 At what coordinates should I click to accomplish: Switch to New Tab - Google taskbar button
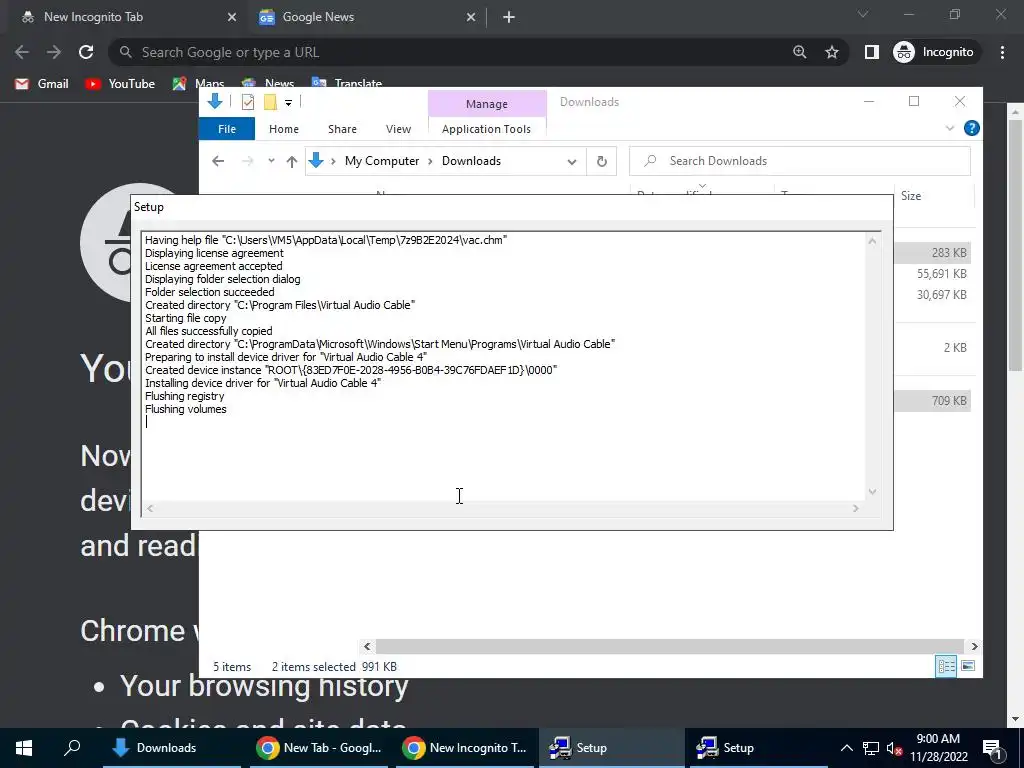[319, 748]
